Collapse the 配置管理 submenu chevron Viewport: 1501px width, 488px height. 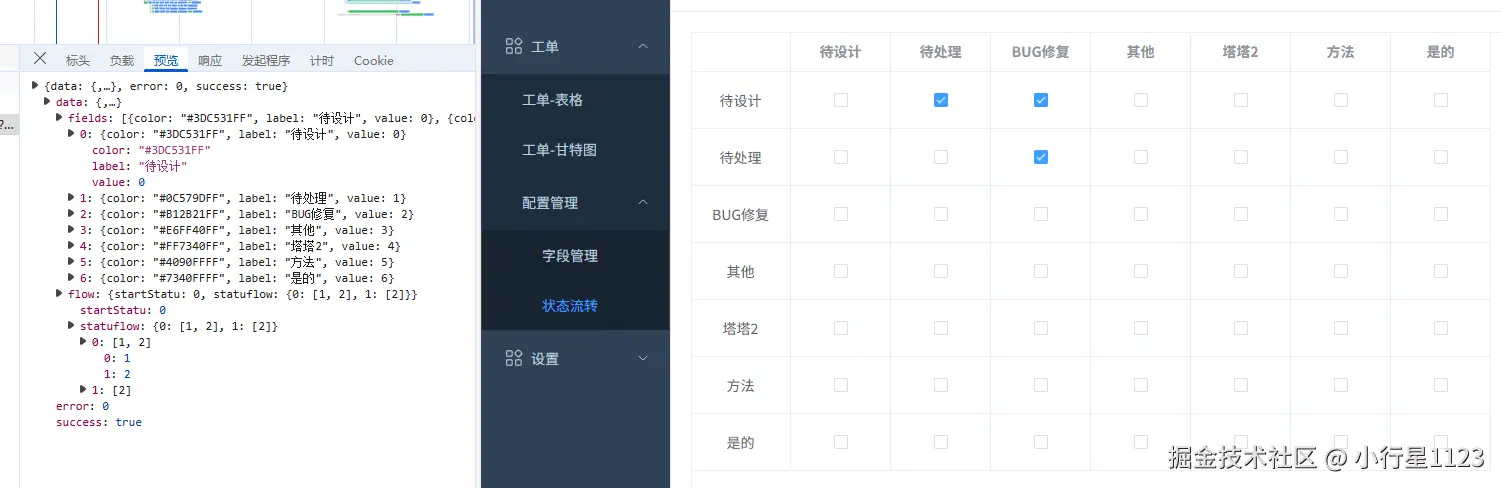click(643, 202)
